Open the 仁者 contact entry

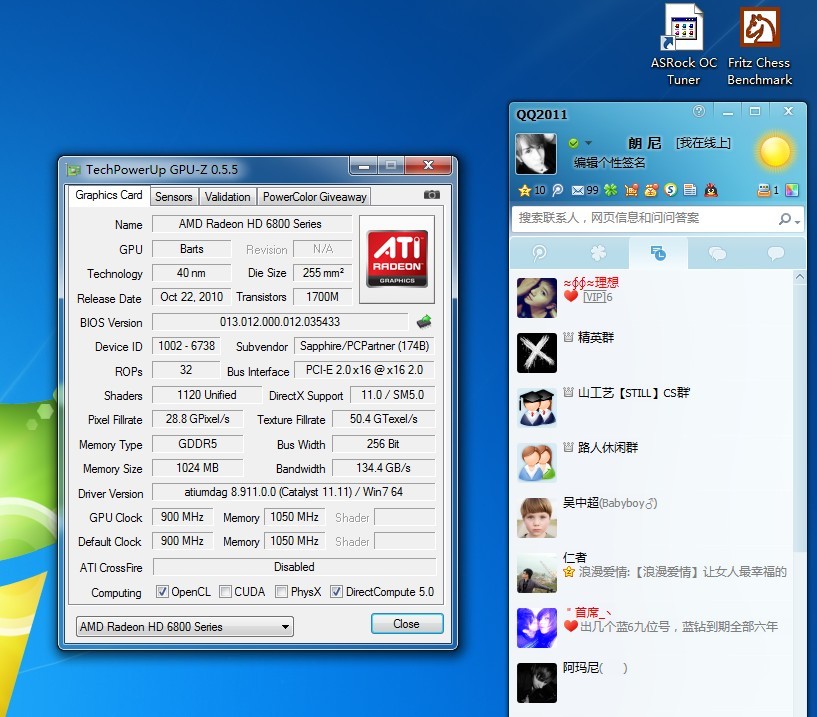(652, 573)
